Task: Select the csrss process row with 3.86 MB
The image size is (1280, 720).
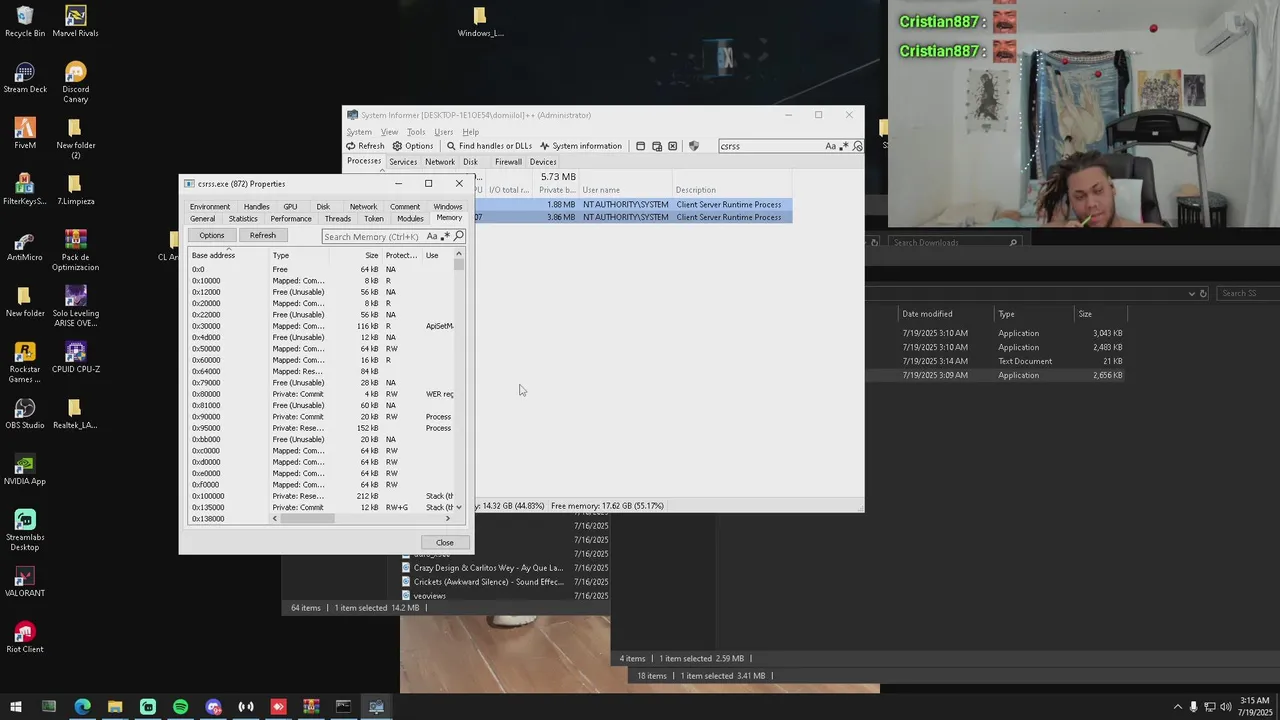Action: [633, 217]
